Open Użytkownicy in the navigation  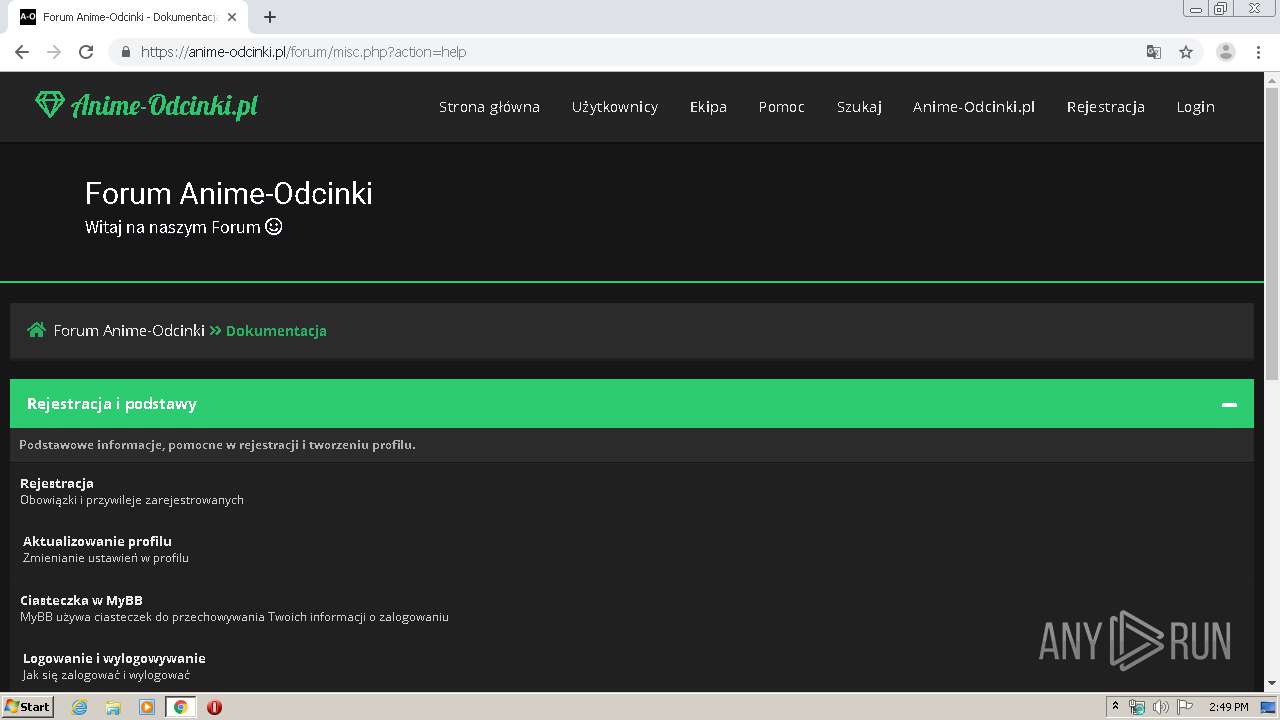[x=615, y=107]
